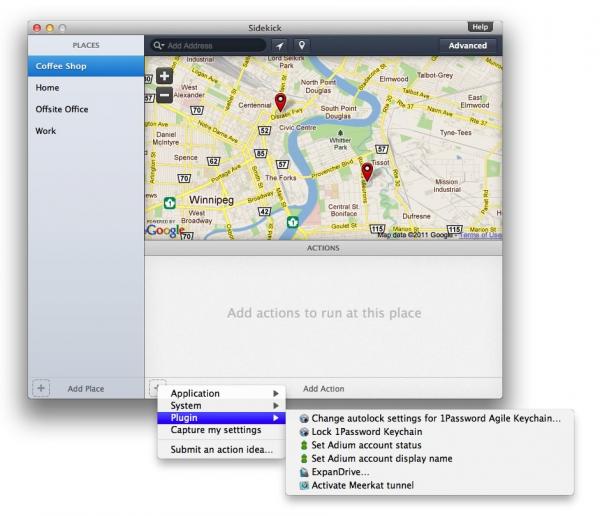Image resolution: width=600 pixels, height=516 pixels.
Task: Click the red pin near Centennial
Action: [x=280, y=103]
